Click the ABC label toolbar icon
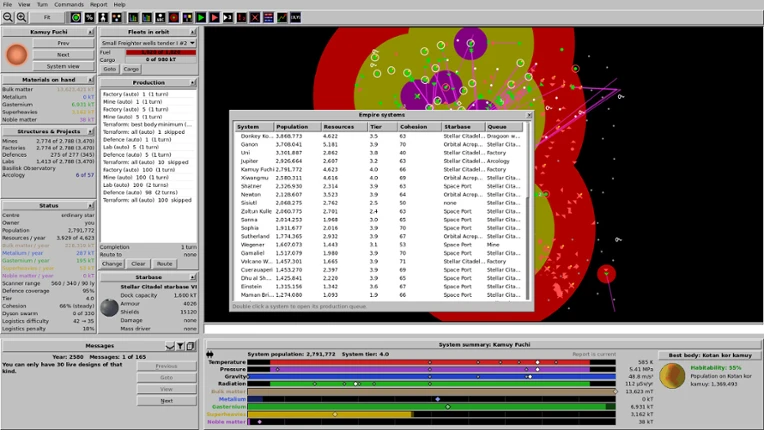Screen dimensions: 764x430 (160, 18)
